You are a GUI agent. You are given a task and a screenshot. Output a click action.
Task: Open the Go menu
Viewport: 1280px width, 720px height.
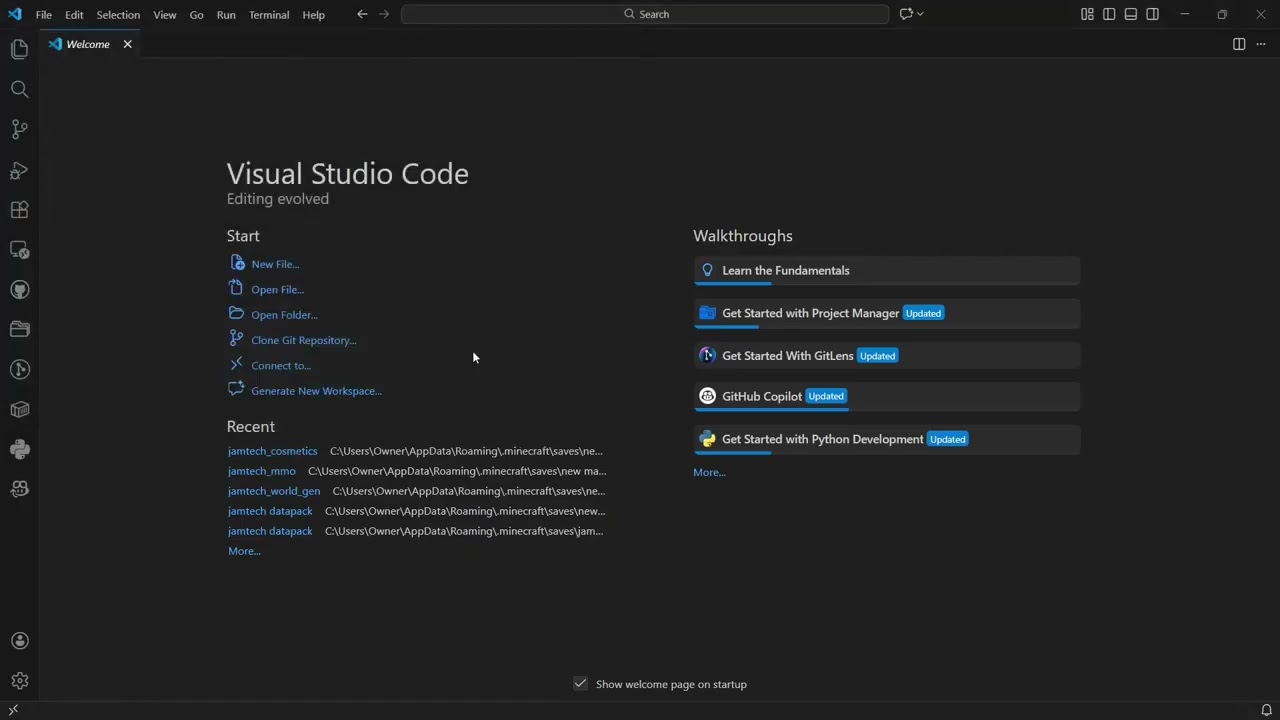pyautogui.click(x=196, y=15)
